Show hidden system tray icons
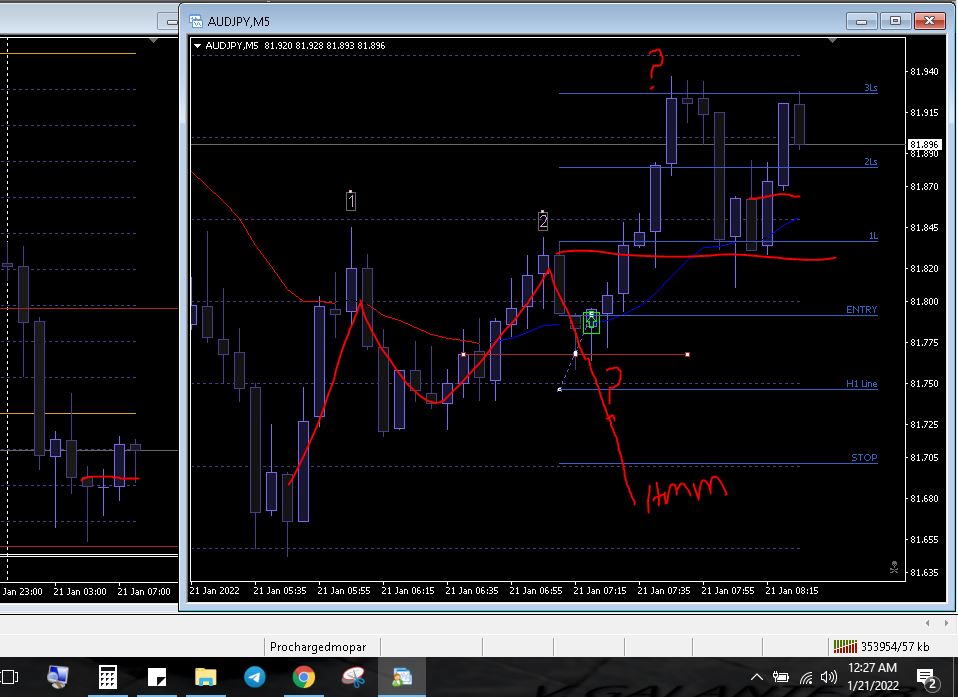Screen dimensions: 958x697 (x=757, y=677)
